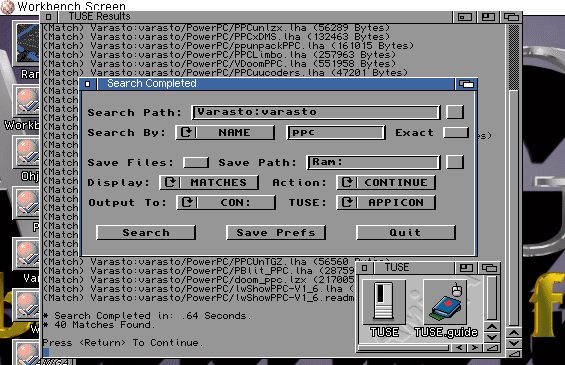Cycle the Output To CON: selector

coord(226,202)
